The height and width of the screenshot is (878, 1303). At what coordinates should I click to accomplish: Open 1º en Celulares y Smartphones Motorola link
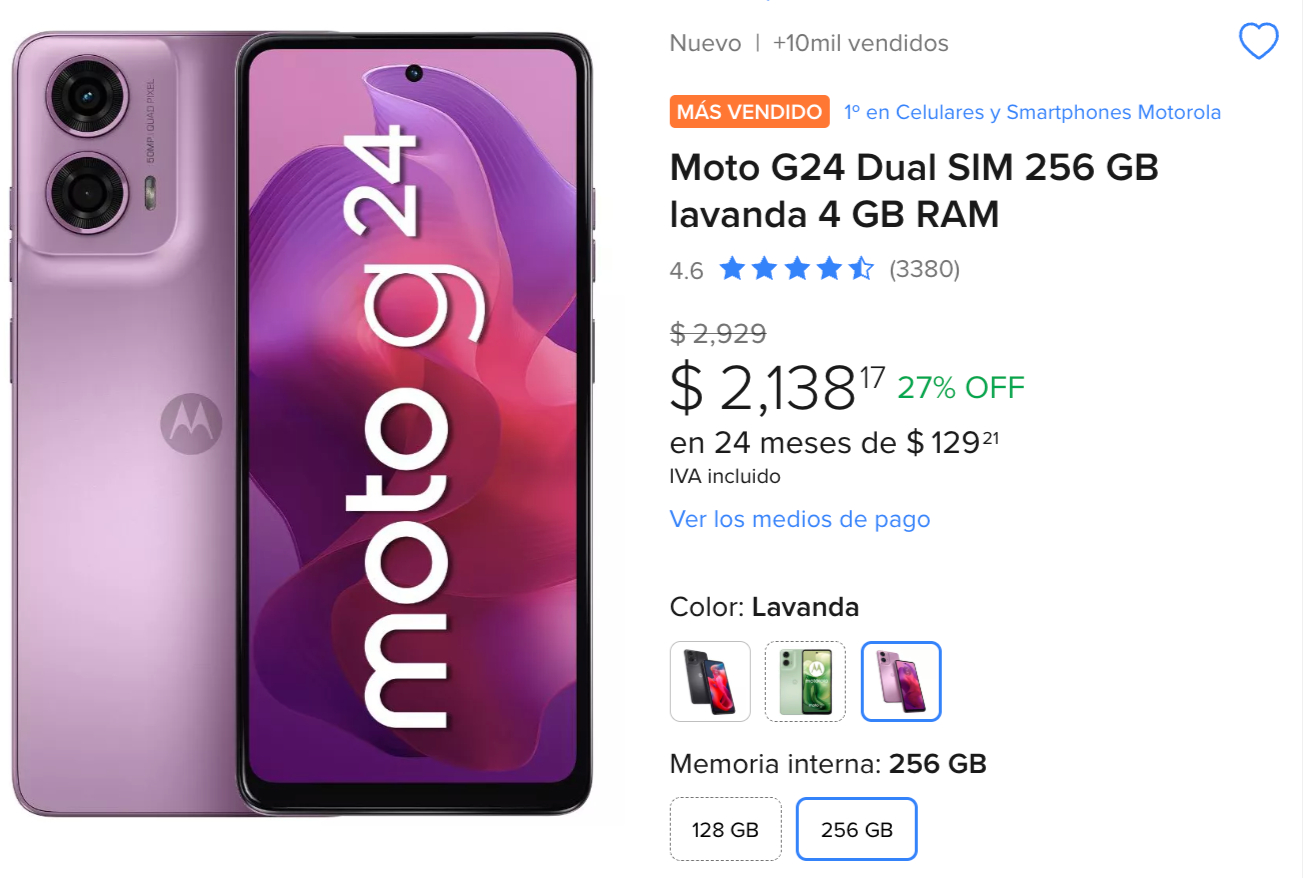point(1032,112)
